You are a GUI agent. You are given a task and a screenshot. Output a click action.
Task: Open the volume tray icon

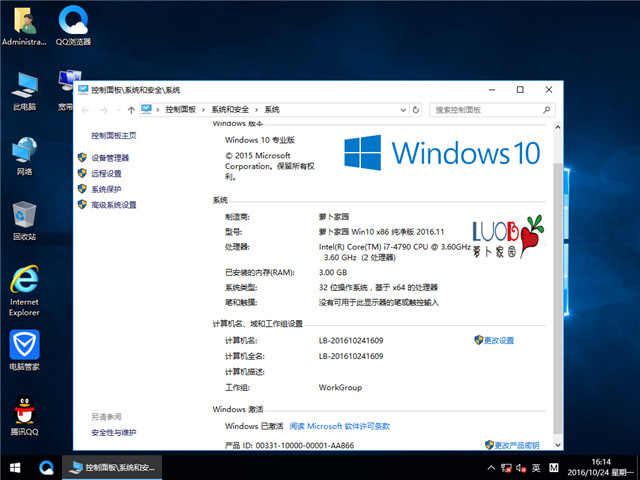pyautogui.click(x=521, y=468)
